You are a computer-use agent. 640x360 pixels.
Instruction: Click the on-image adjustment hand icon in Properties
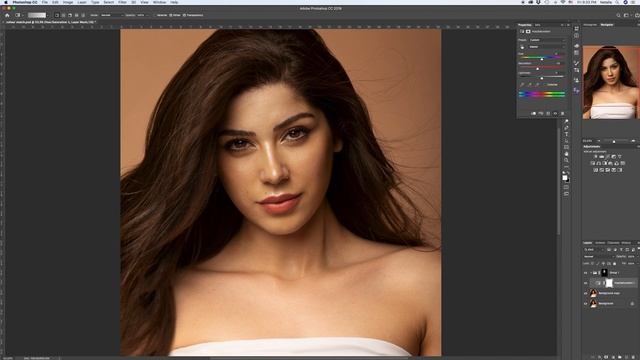point(522,47)
